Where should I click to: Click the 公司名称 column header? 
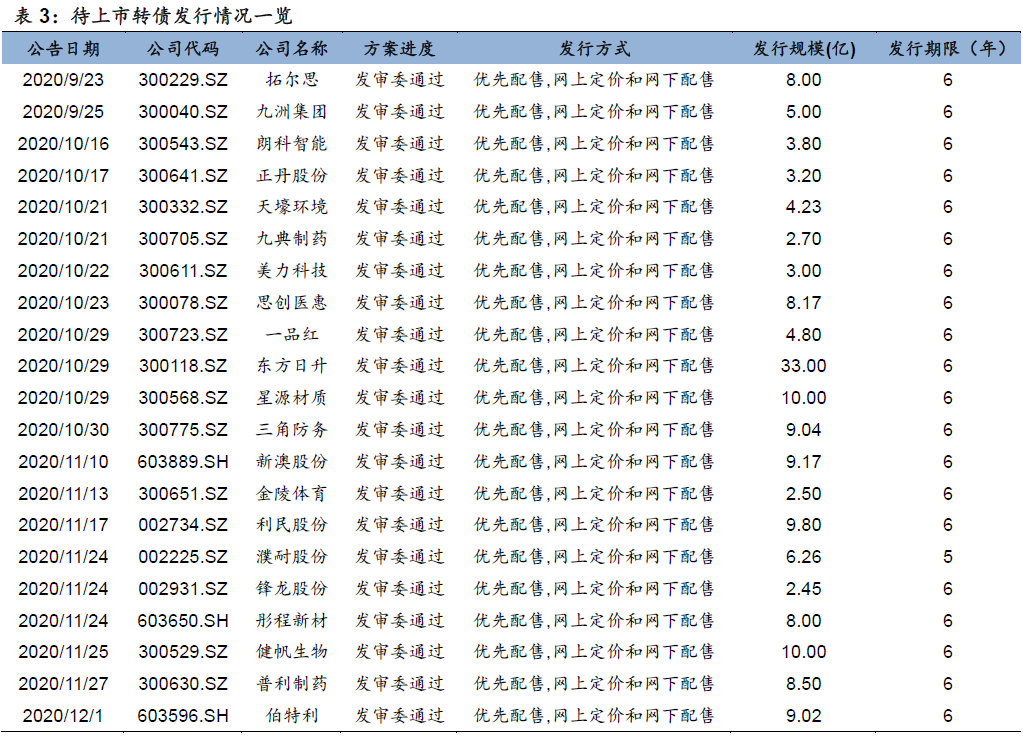point(292,49)
